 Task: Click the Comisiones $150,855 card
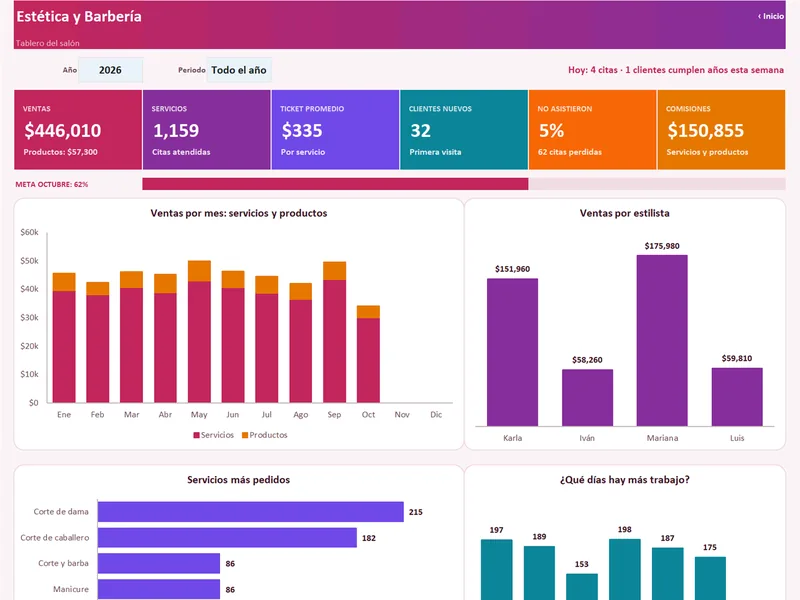pyautogui.click(x=721, y=130)
